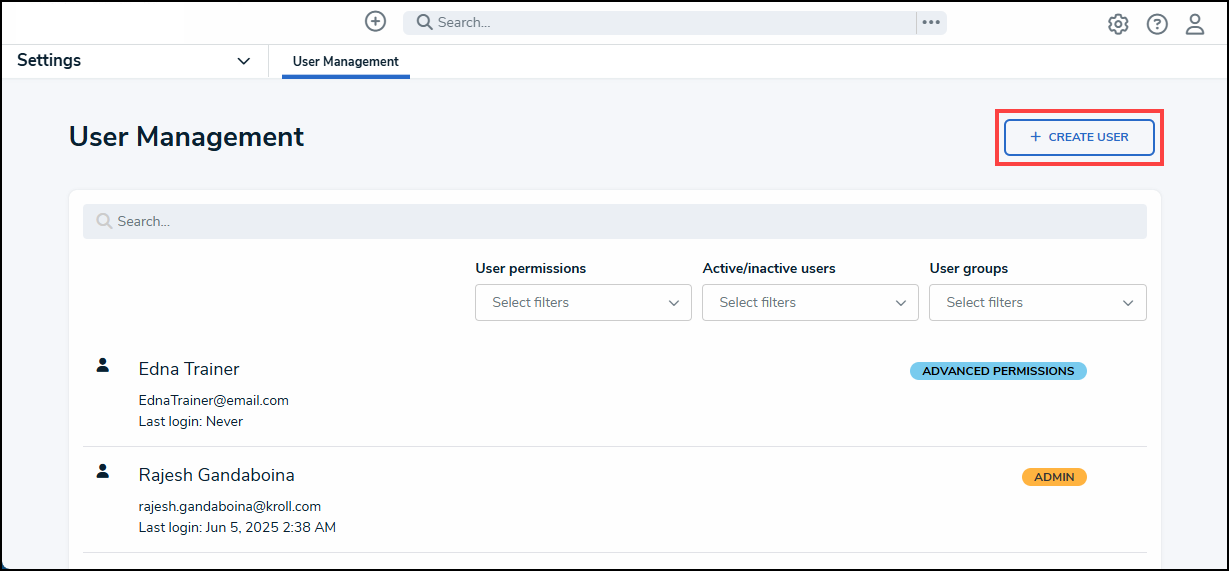Click the 'User permissions' filter label
Screen dimensions: 1229x571
coord(530,268)
